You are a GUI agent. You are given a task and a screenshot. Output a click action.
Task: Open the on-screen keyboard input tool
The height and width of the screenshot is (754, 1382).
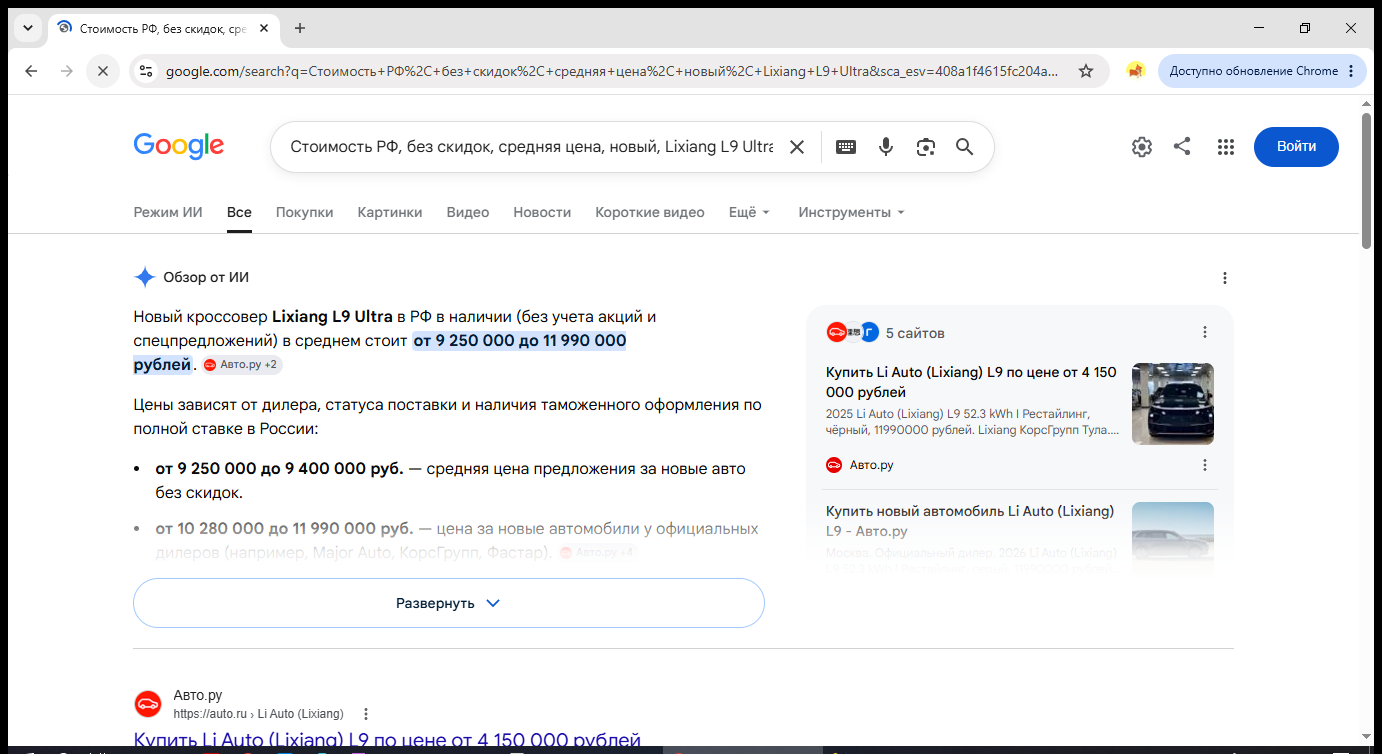tap(846, 147)
